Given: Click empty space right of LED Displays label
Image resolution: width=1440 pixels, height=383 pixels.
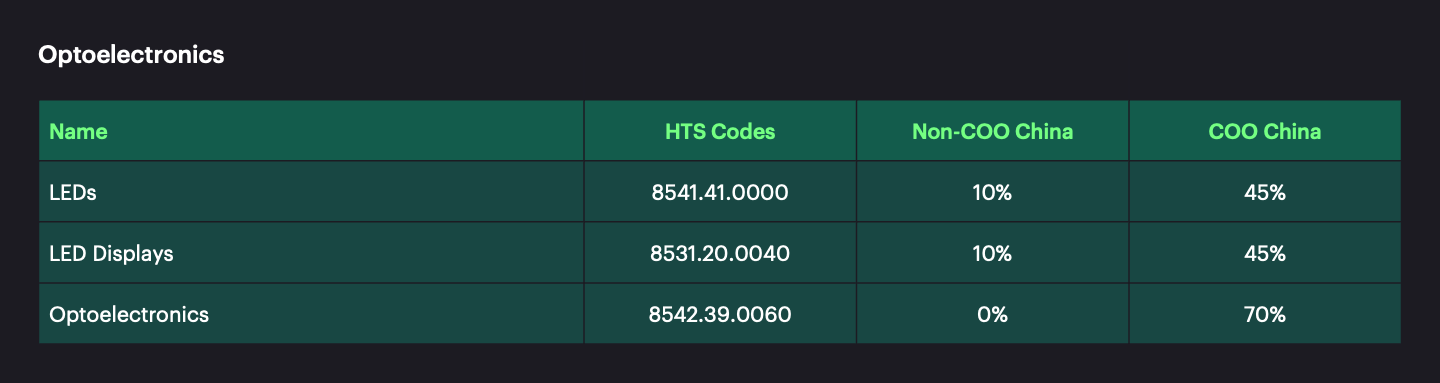Looking at the screenshot, I should tap(380, 253).
